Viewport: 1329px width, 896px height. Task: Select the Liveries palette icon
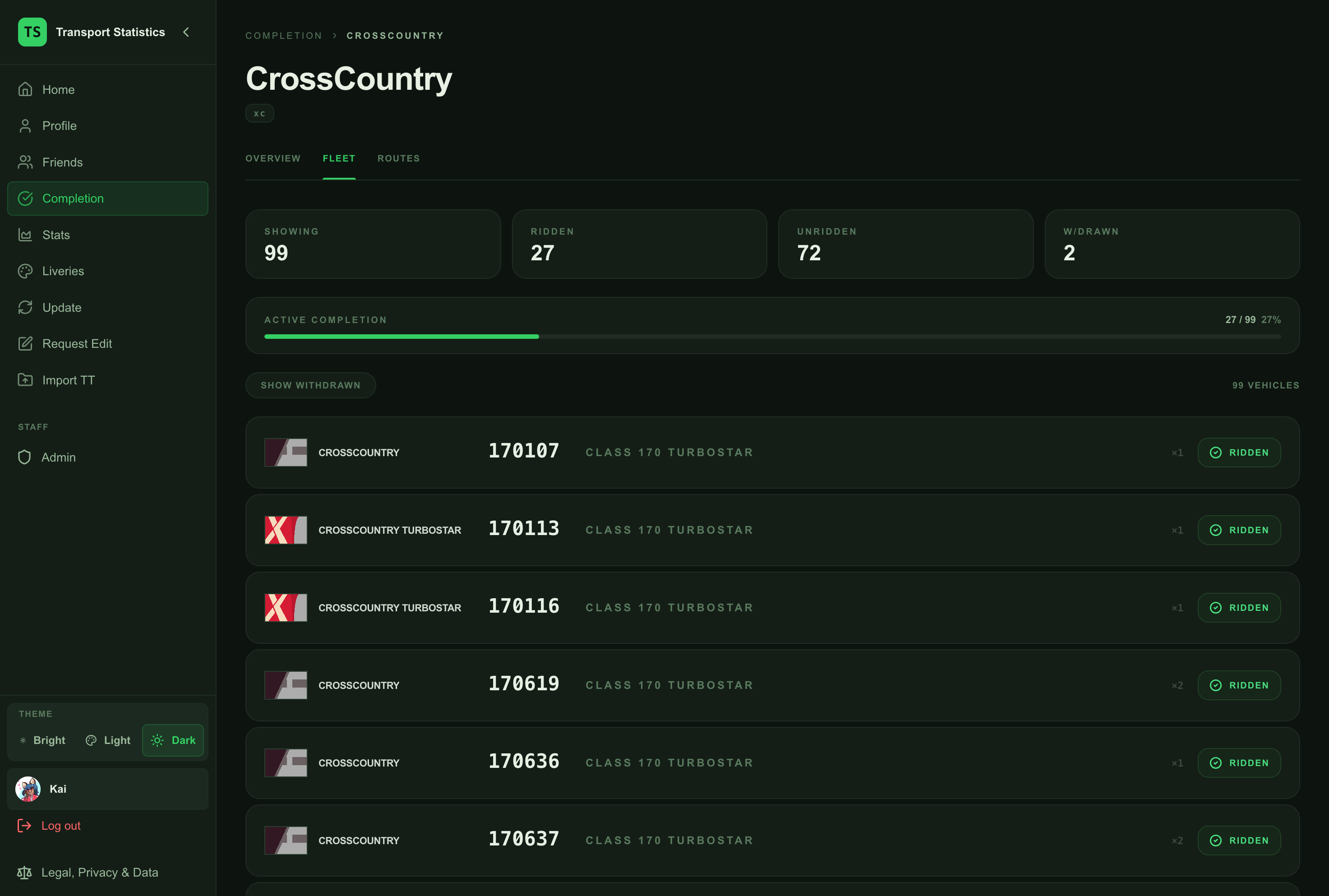tap(25, 271)
